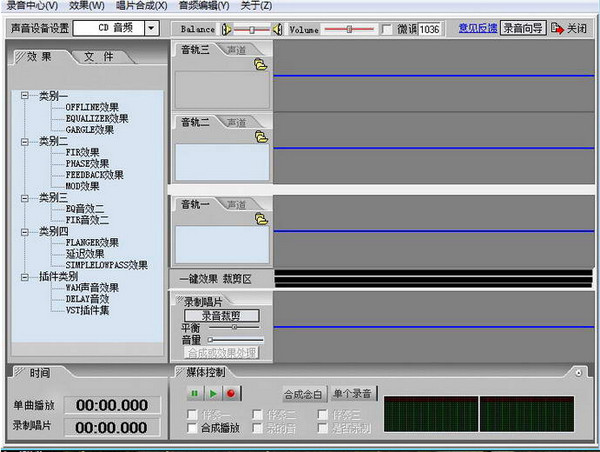Click the track three waveform area

coord(434,76)
